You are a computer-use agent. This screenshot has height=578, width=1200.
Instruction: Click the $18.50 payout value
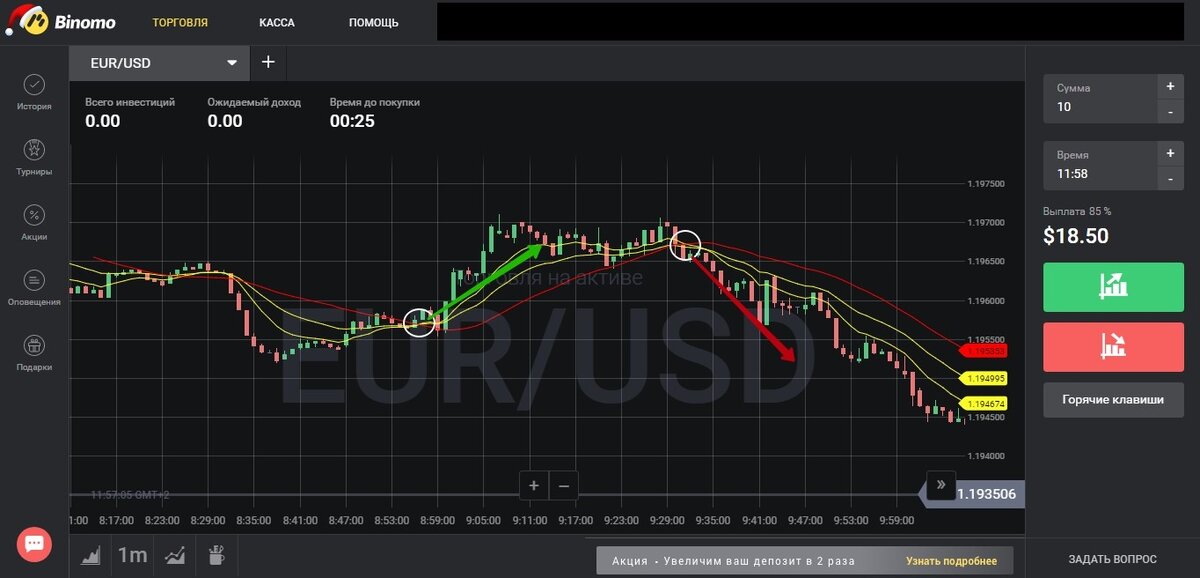pyautogui.click(x=1075, y=236)
